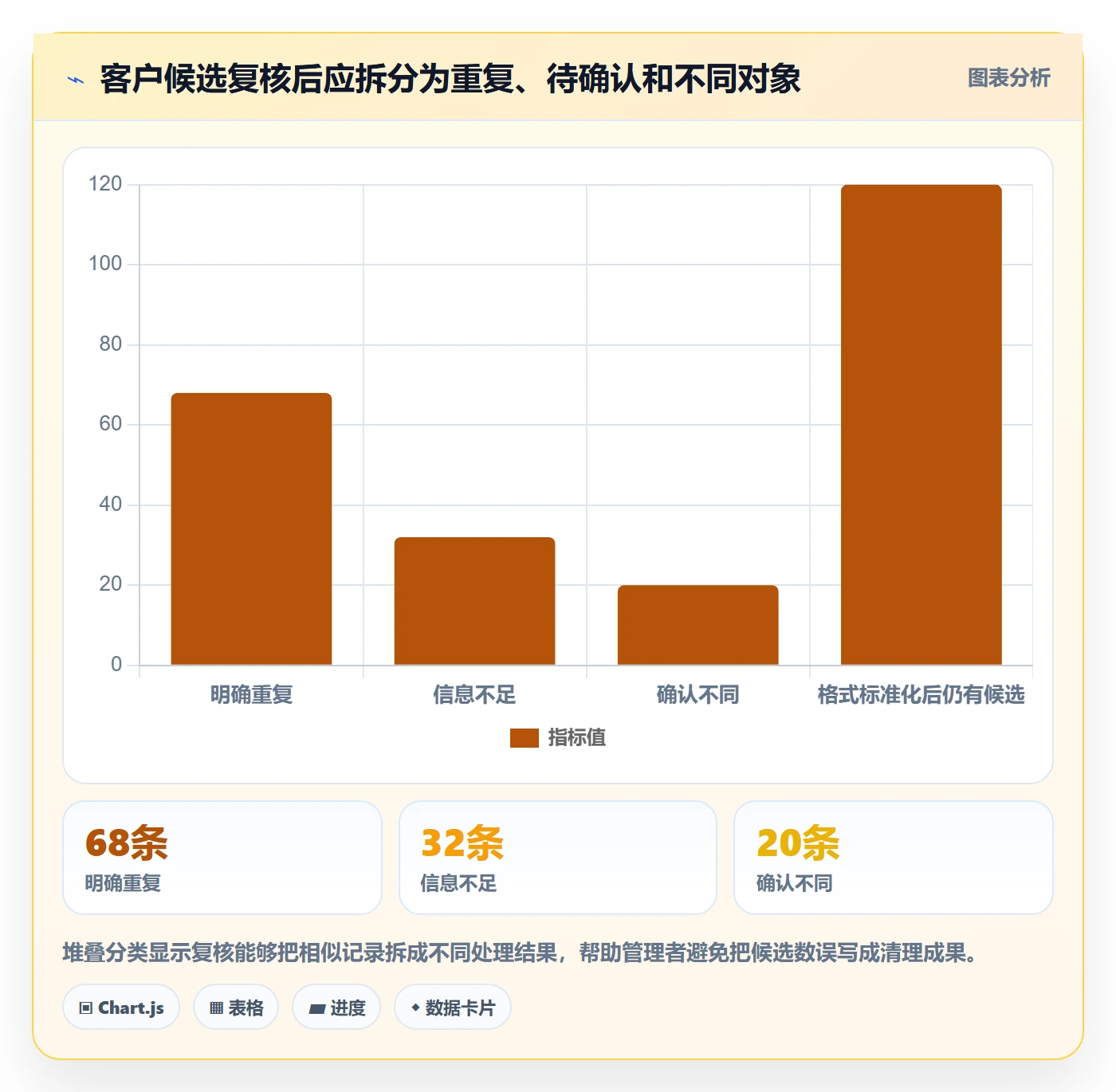
Task: Select the 确认不同 bar in chart
Action: [x=697, y=625]
